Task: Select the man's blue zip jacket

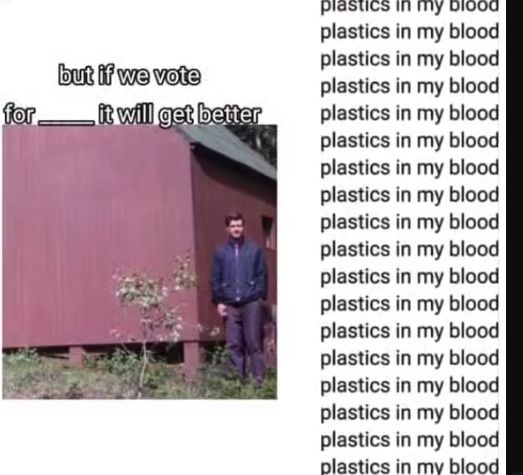Action: tap(239, 272)
